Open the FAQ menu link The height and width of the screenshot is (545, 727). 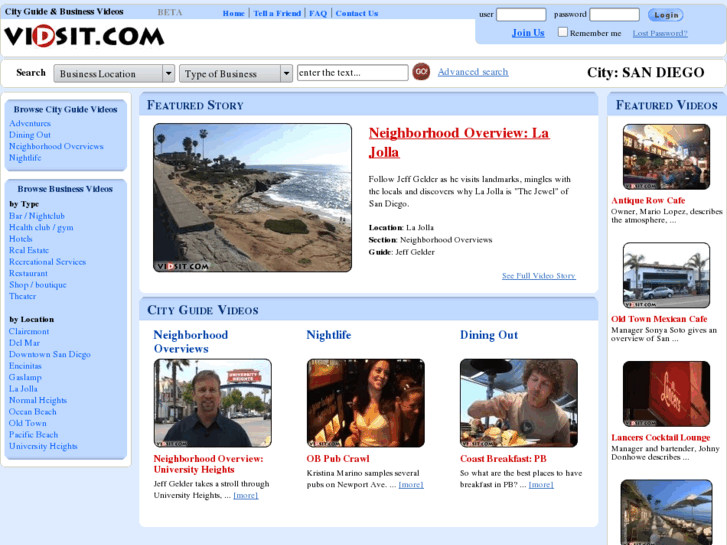point(318,13)
